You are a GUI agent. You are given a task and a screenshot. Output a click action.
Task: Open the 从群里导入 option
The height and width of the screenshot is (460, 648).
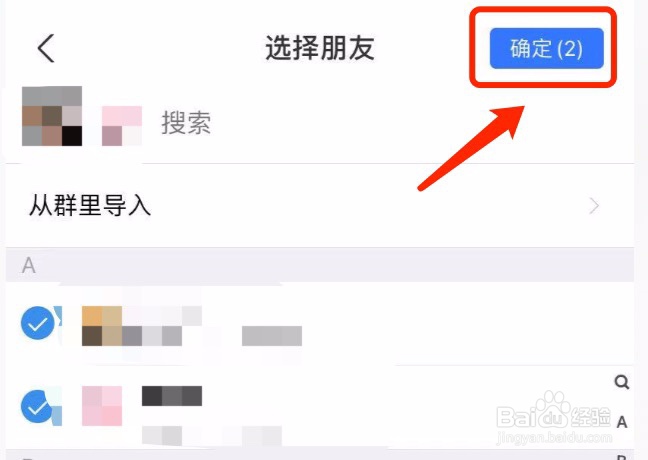320,205
